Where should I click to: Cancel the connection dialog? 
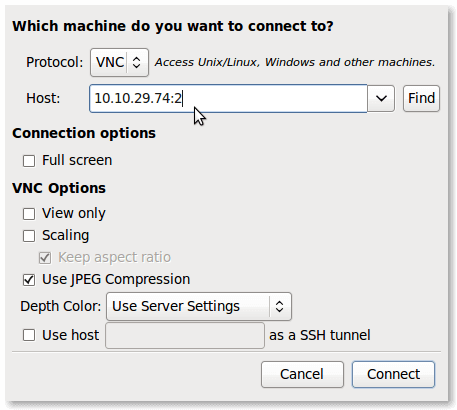coord(302,374)
